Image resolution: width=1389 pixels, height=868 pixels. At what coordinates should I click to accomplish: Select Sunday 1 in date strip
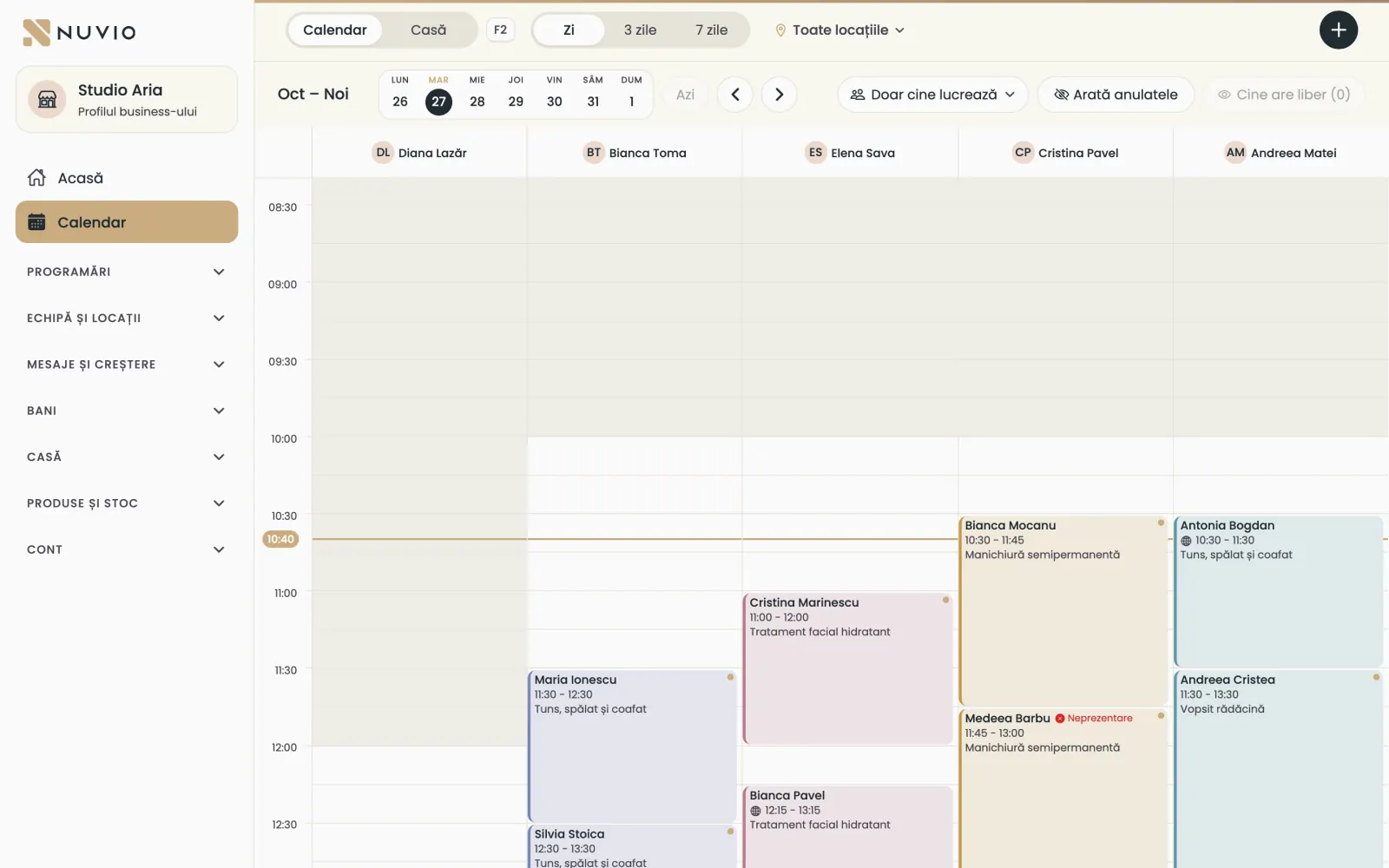[632, 94]
